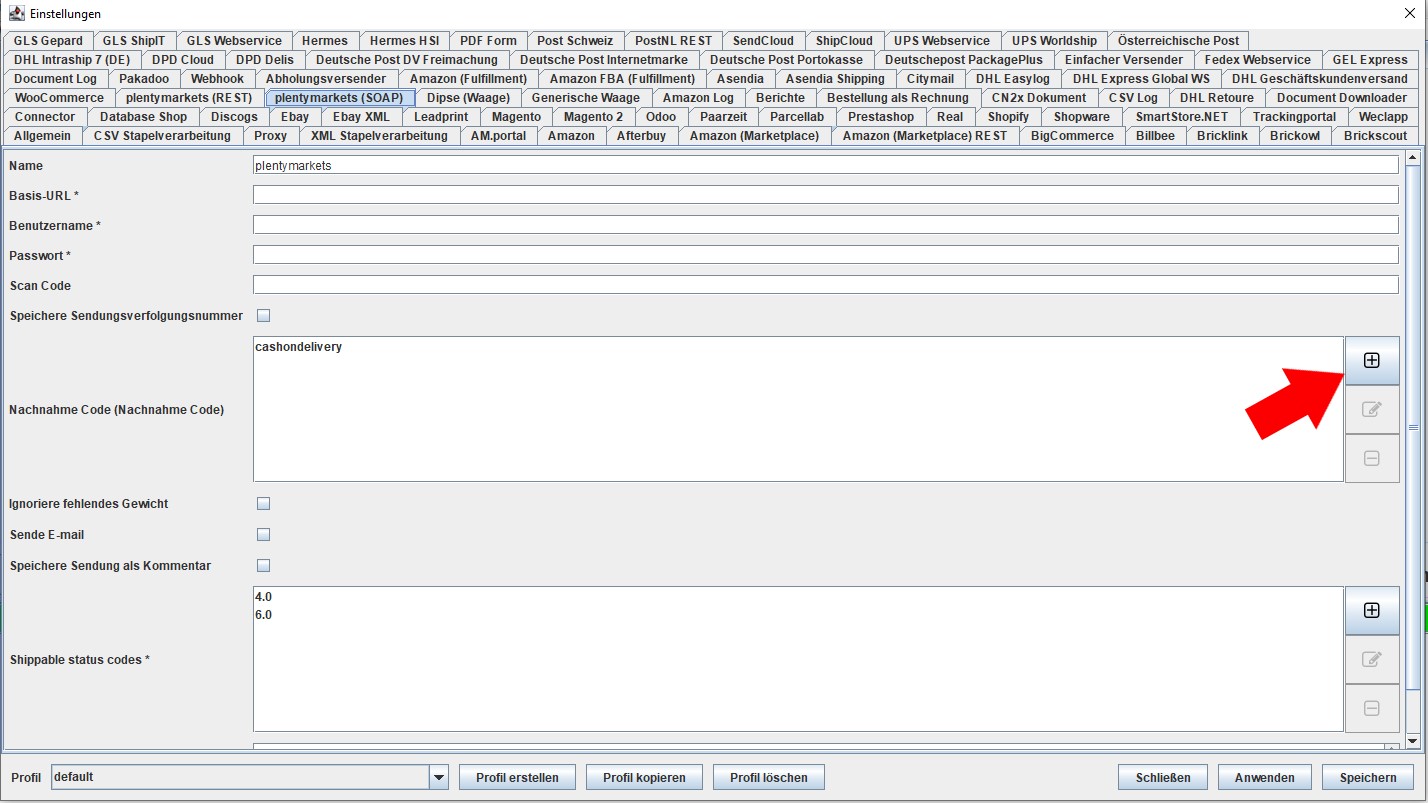Open the Trackingportal tab
This screenshot has width=1428, height=803.
1294,117
